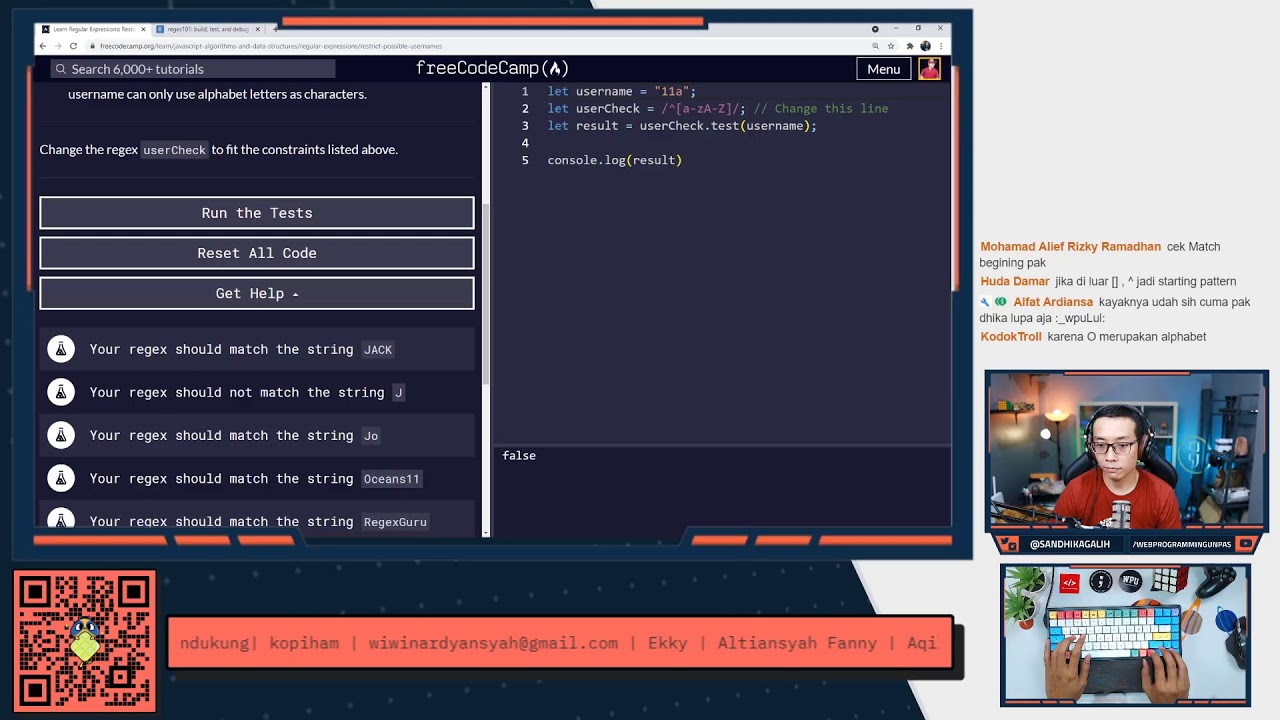Image resolution: width=1280 pixels, height=720 pixels.
Task: Click the wrench badge beside Alfat Ardiansa
Action: click(985, 302)
